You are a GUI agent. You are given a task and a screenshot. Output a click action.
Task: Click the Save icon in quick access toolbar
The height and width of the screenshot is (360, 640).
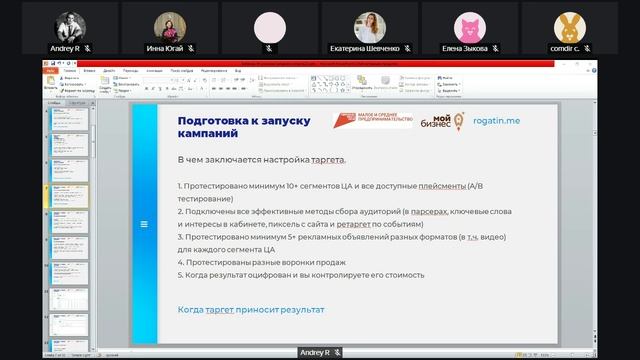(53, 63)
